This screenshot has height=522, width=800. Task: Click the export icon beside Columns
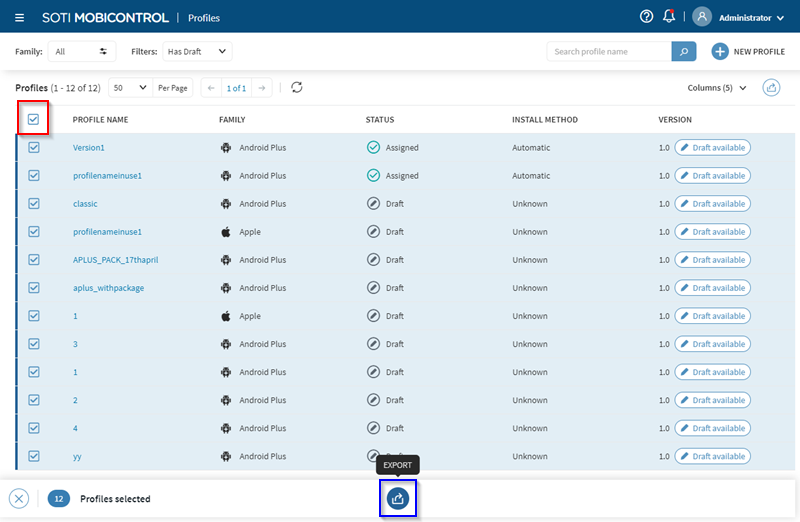click(771, 88)
